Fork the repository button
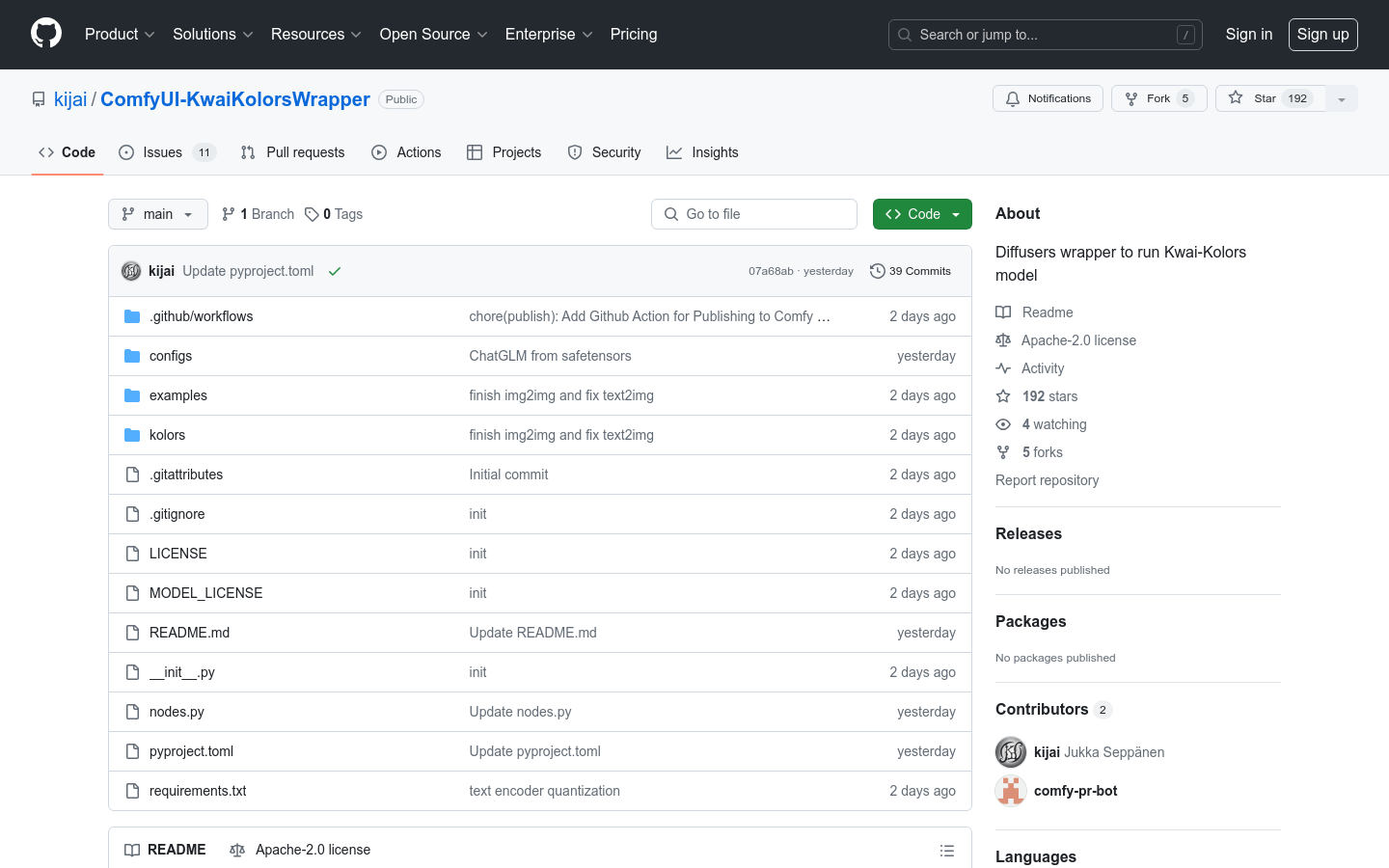Viewport: 1389px width, 868px height. pos(1158,98)
